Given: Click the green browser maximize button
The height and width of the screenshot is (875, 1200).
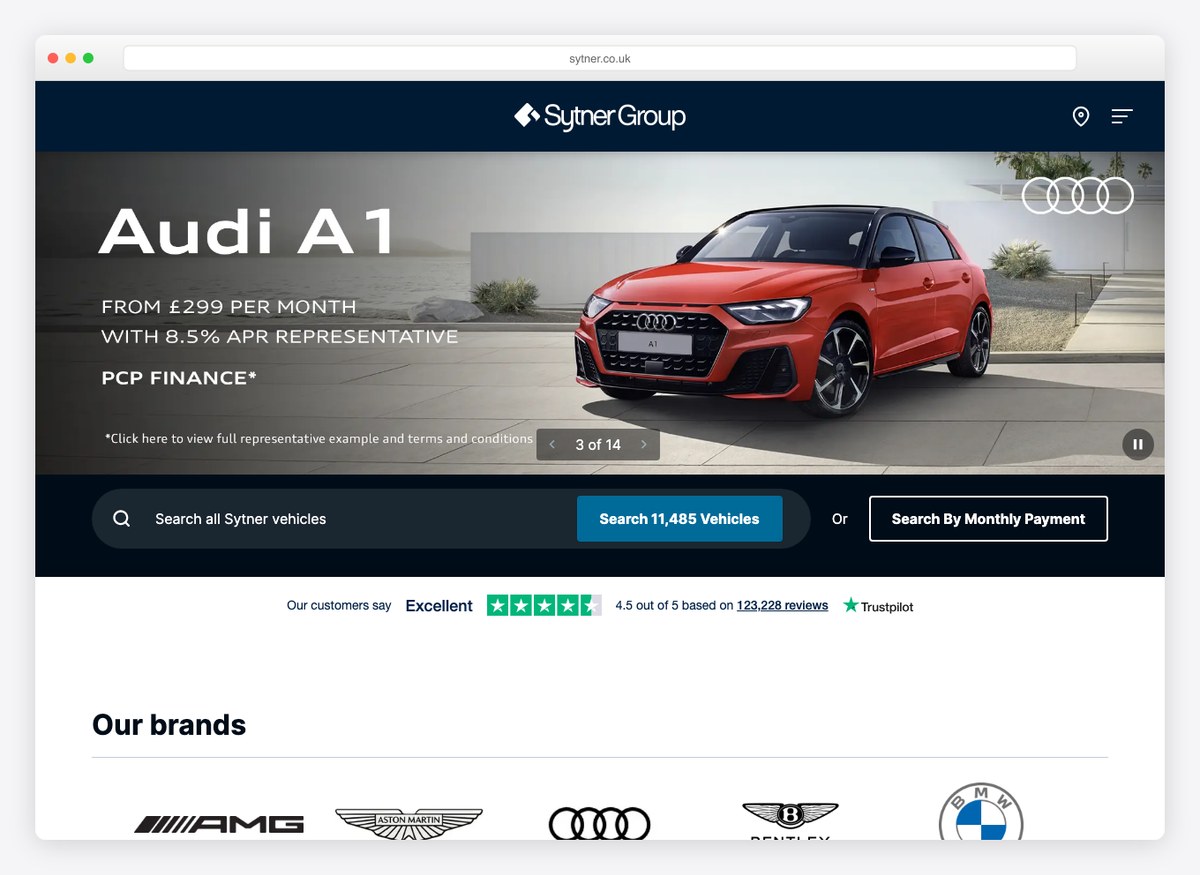Looking at the screenshot, I should click(x=88, y=58).
